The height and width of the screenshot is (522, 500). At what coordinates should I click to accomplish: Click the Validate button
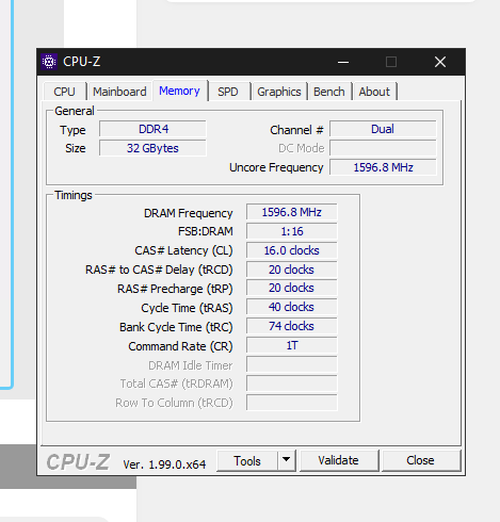[x=339, y=461]
